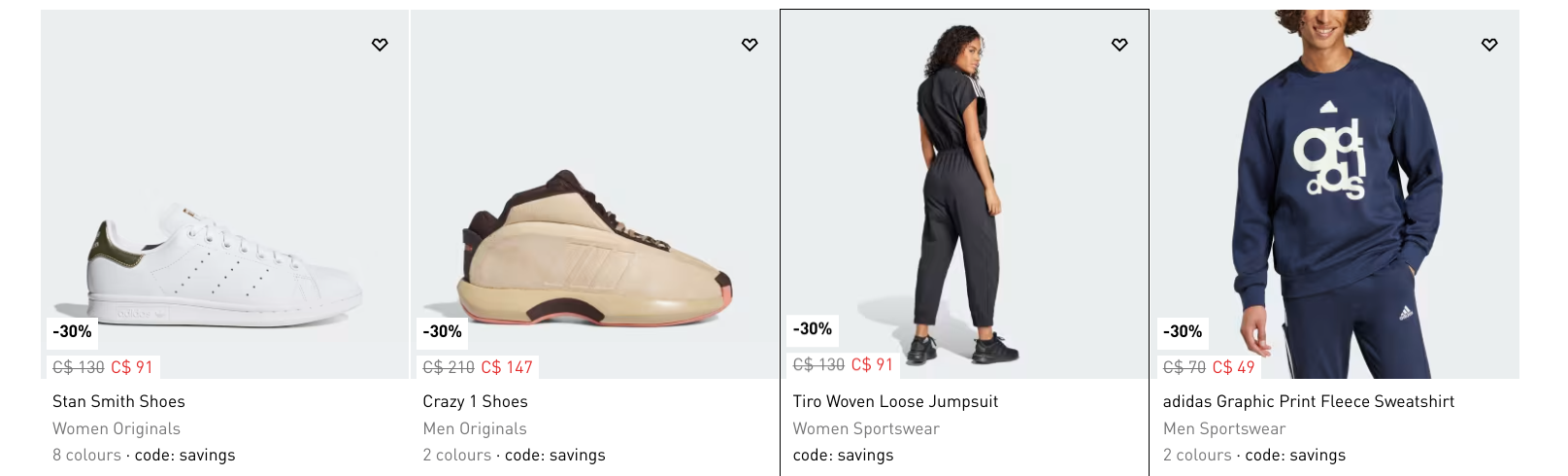Click the -30% badge on Stan Smith
This screenshot has height=476, width=1568.
pos(72,331)
